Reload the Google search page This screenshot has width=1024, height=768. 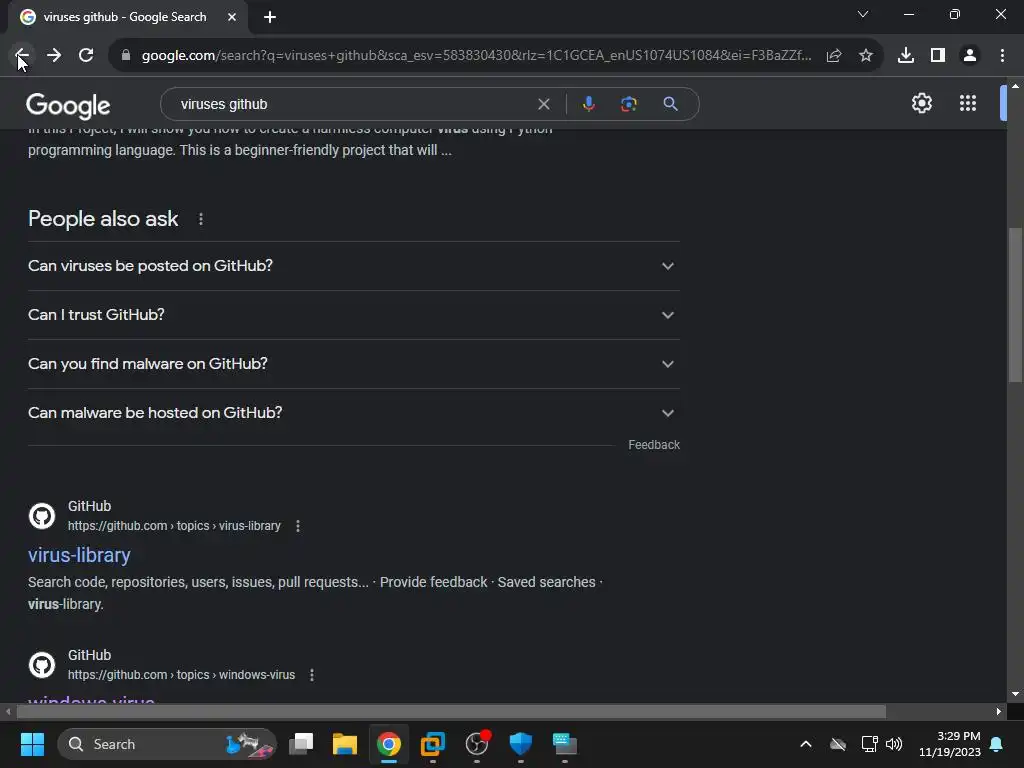[x=86, y=56]
